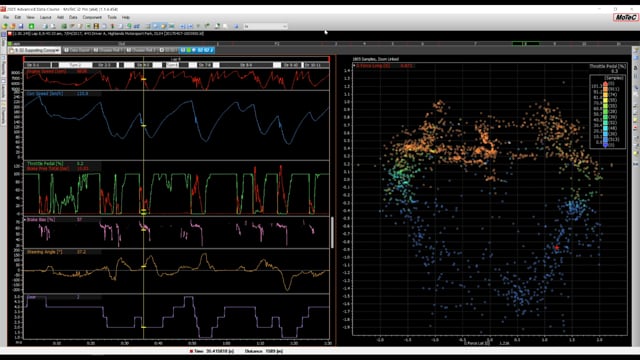Viewport: 640px width, 360px height.
Task: Open the Component menu
Action: click(92, 18)
